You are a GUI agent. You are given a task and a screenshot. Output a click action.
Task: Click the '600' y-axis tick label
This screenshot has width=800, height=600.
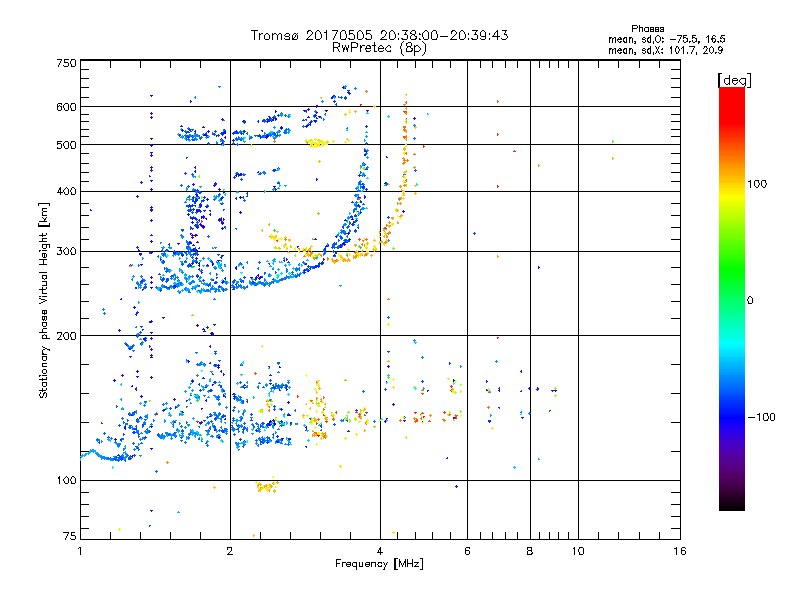point(66,107)
